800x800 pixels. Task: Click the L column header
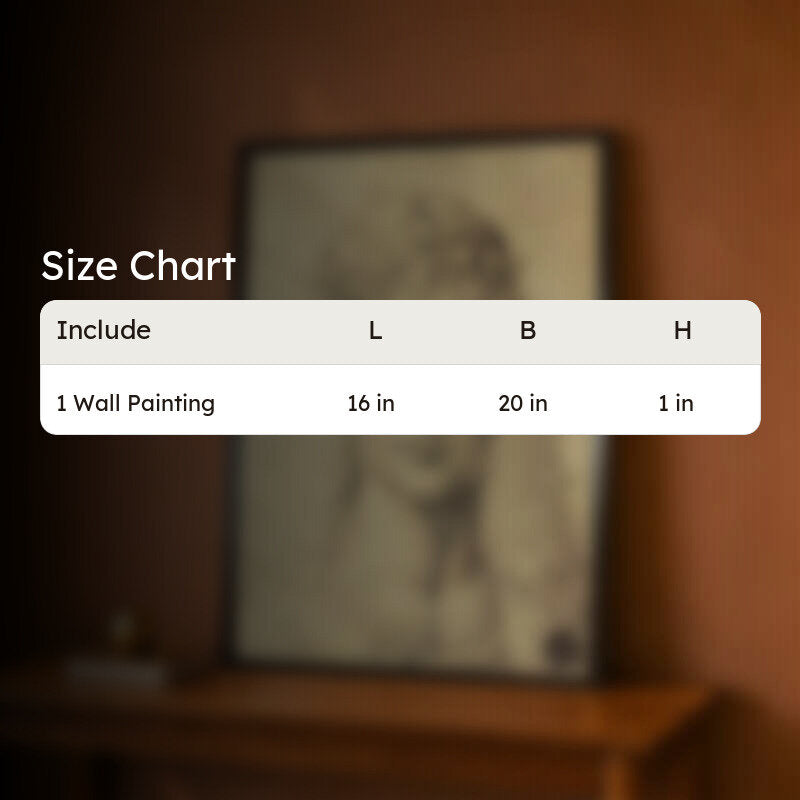[x=376, y=331]
